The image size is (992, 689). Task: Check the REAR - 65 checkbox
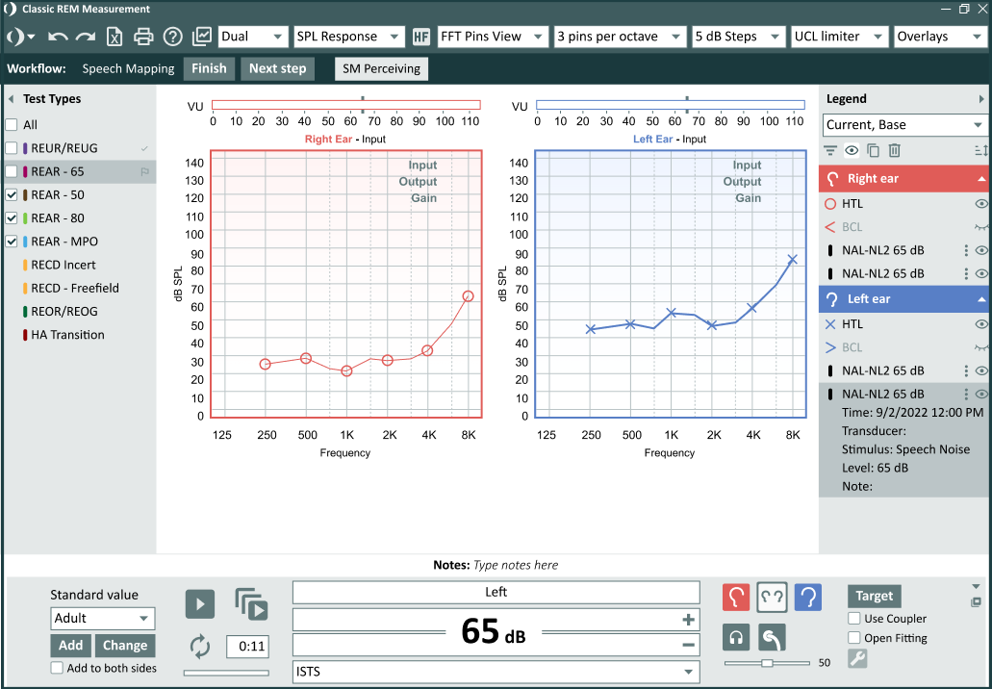point(11,171)
